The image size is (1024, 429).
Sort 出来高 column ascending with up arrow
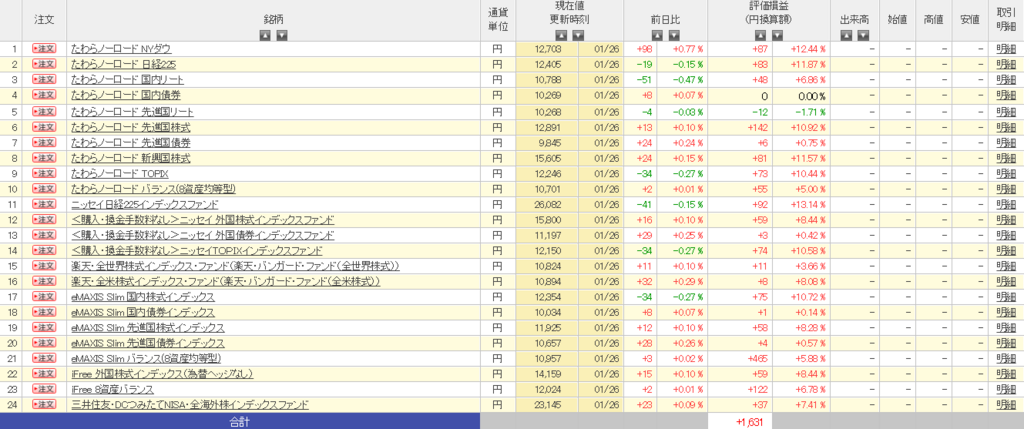coord(846,35)
